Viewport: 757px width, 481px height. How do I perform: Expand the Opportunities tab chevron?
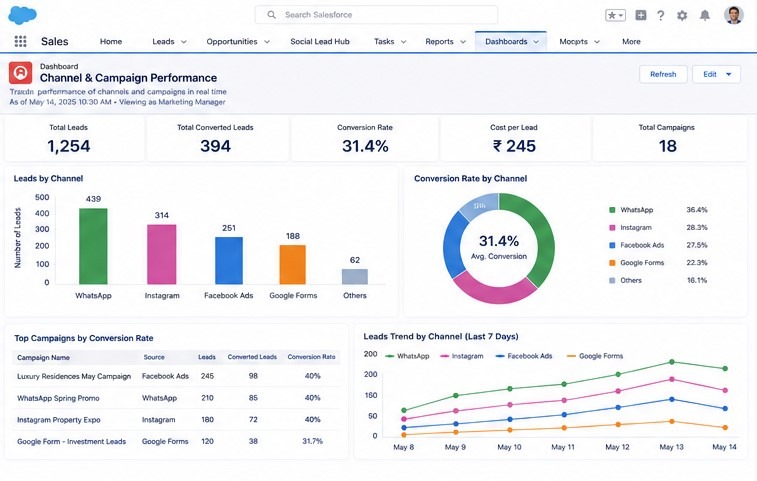[x=266, y=42]
